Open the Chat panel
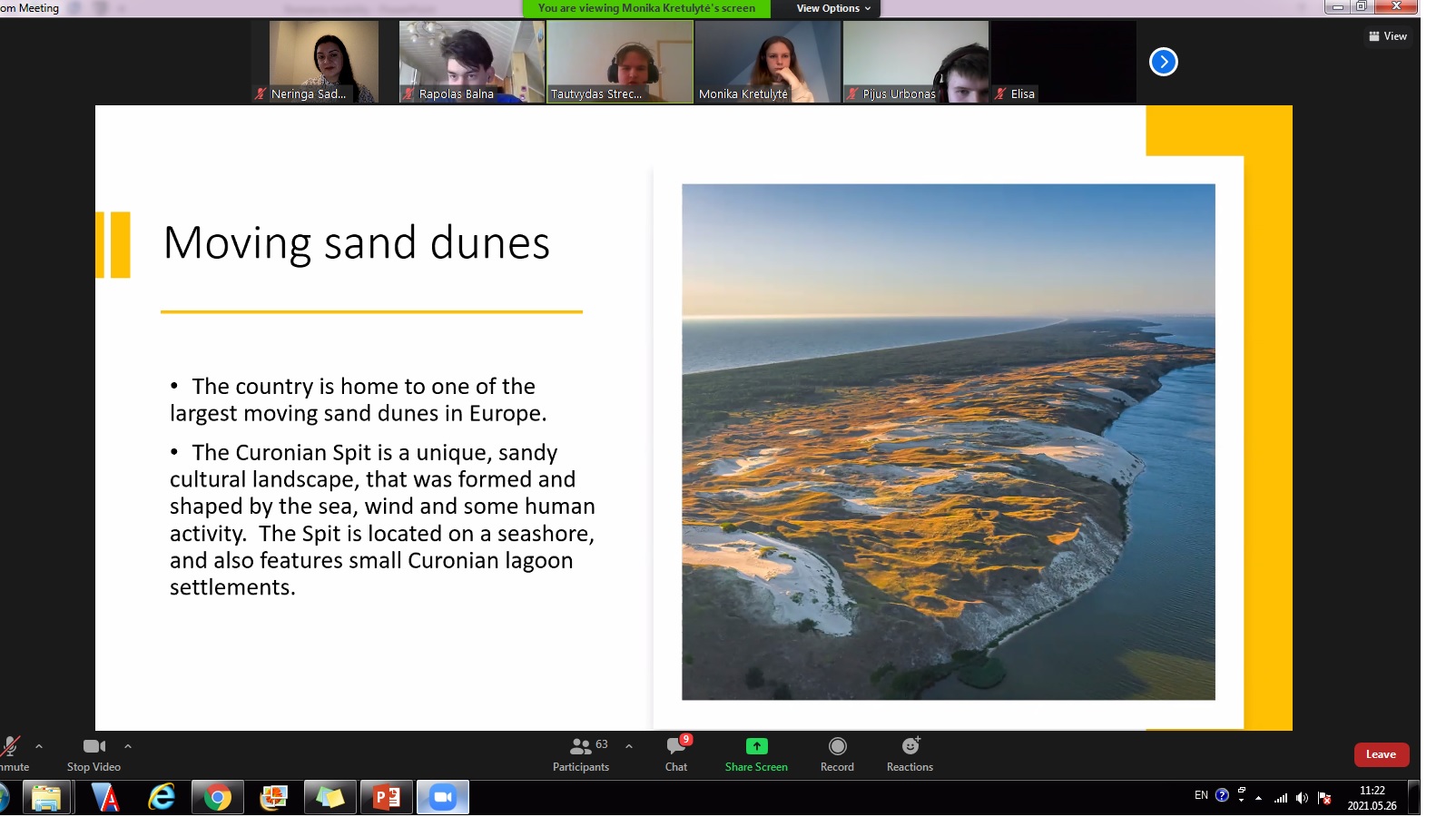The height and width of the screenshot is (817, 1456). [676, 753]
